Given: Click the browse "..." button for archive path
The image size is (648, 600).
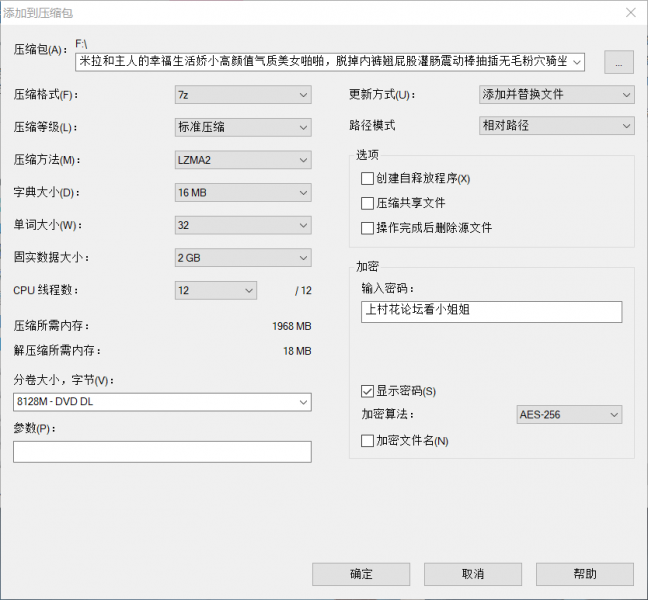Looking at the screenshot, I should [618, 62].
